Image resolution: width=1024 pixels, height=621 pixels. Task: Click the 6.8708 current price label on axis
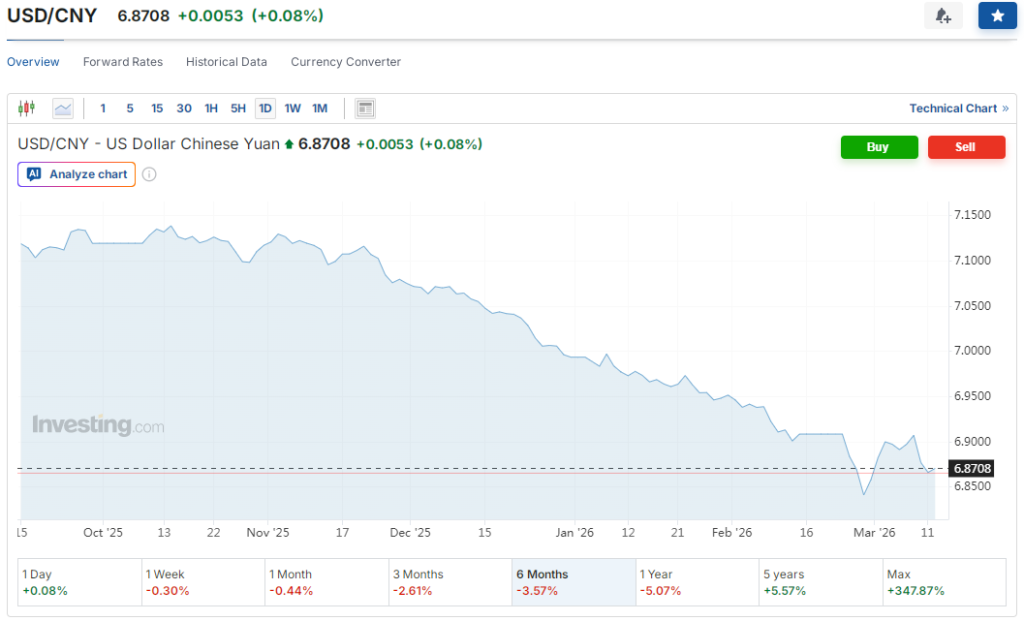point(972,468)
